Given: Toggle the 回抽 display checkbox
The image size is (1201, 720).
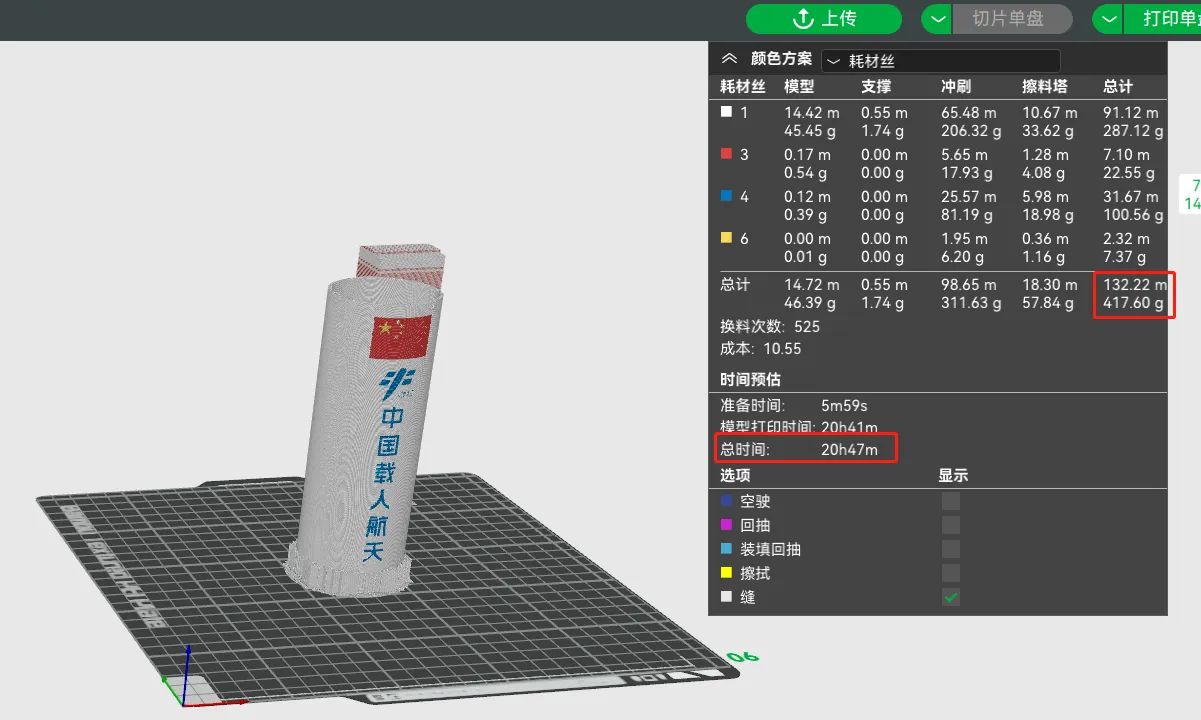Looking at the screenshot, I should [x=951, y=525].
